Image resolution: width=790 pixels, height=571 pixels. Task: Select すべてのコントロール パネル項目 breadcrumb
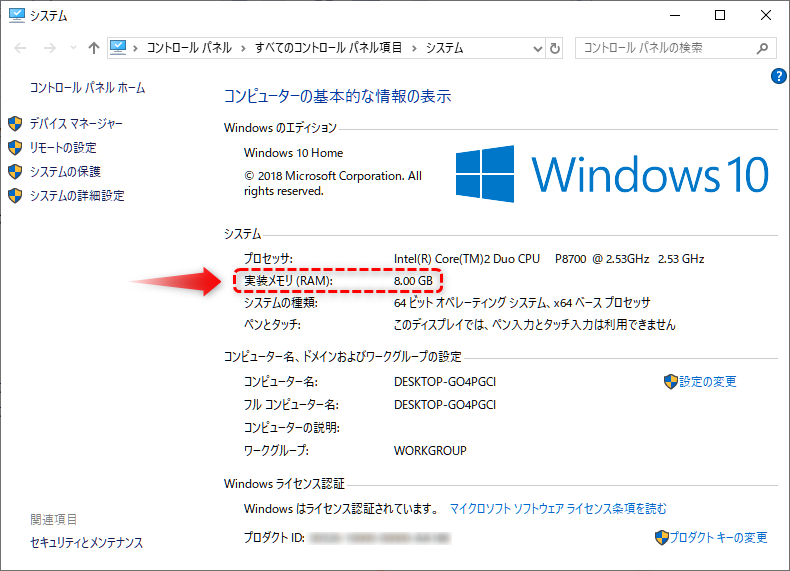pos(328,48)
